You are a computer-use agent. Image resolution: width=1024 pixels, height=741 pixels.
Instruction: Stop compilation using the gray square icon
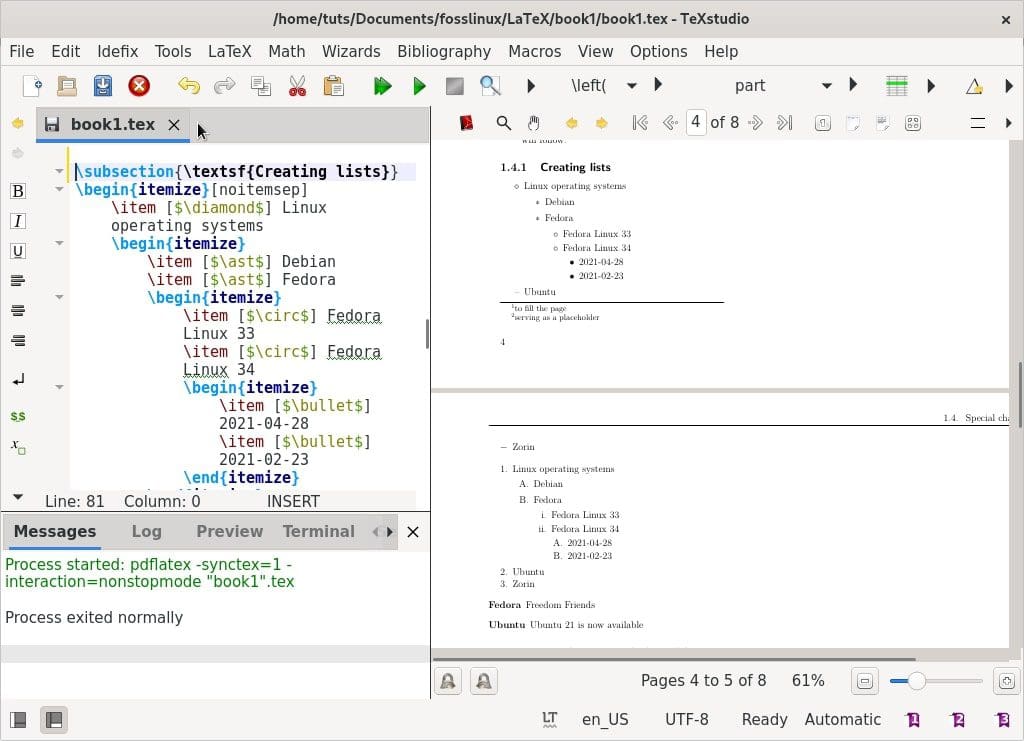pyautogui.click(x=454, y=86)
